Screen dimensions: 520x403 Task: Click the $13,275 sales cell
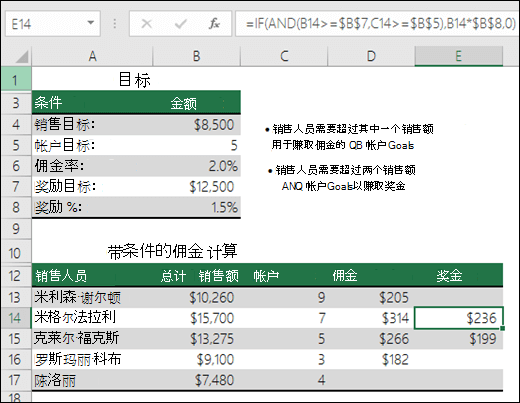coord(197,339)
